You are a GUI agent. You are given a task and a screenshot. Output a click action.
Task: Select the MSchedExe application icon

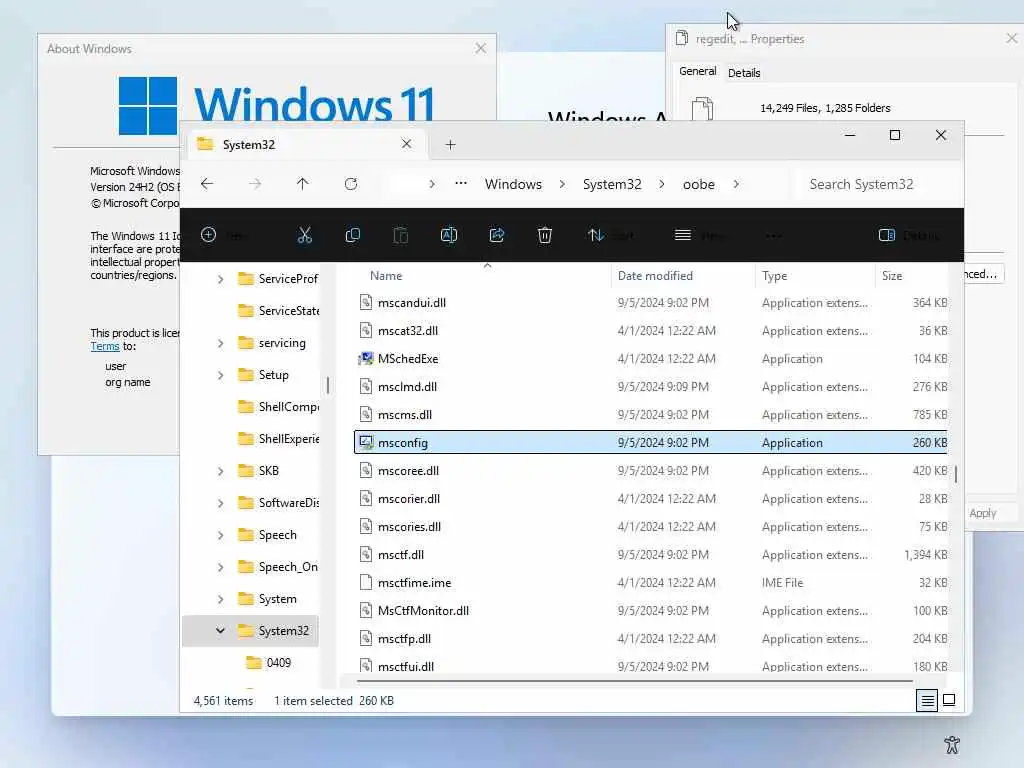[366, 359]
